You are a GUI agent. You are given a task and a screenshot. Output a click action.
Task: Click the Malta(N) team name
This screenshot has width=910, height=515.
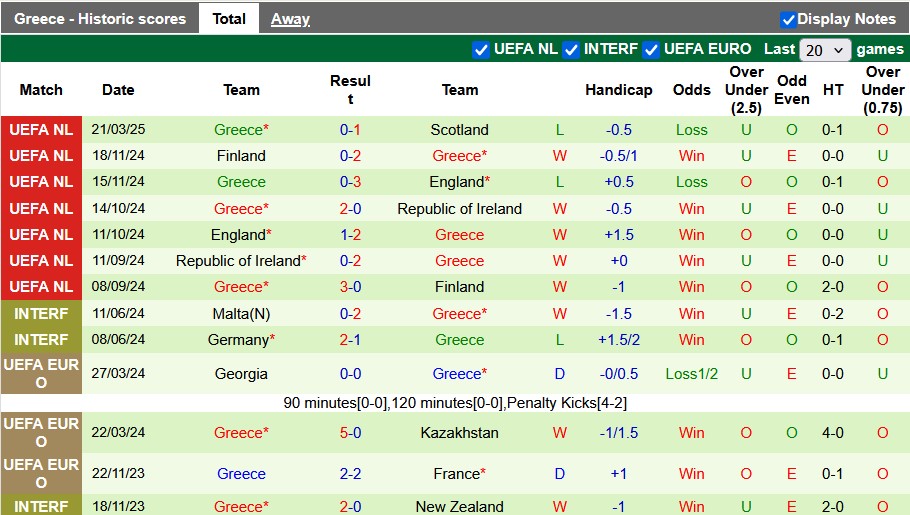241,314
